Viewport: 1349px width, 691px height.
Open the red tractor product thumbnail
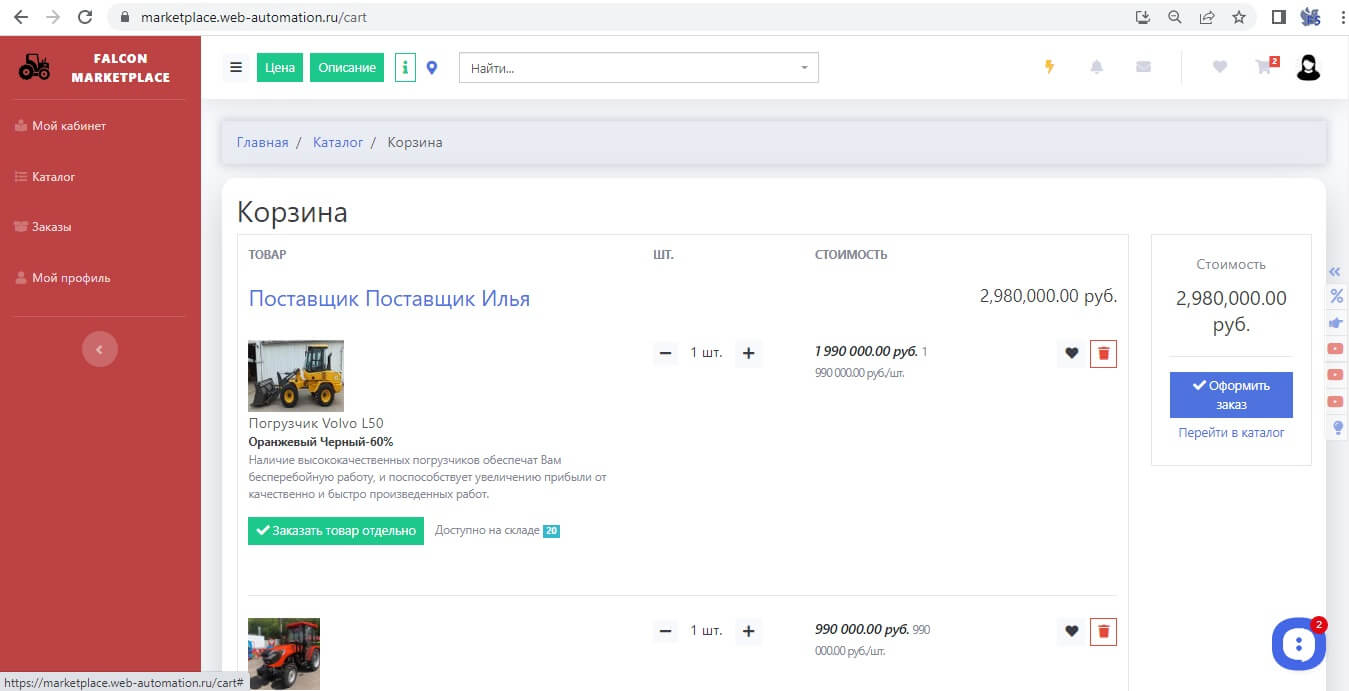pos(284,654)
